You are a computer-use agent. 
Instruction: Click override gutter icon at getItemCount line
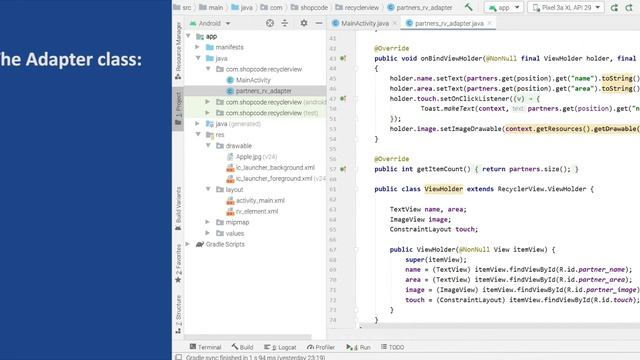pos(343,169)
